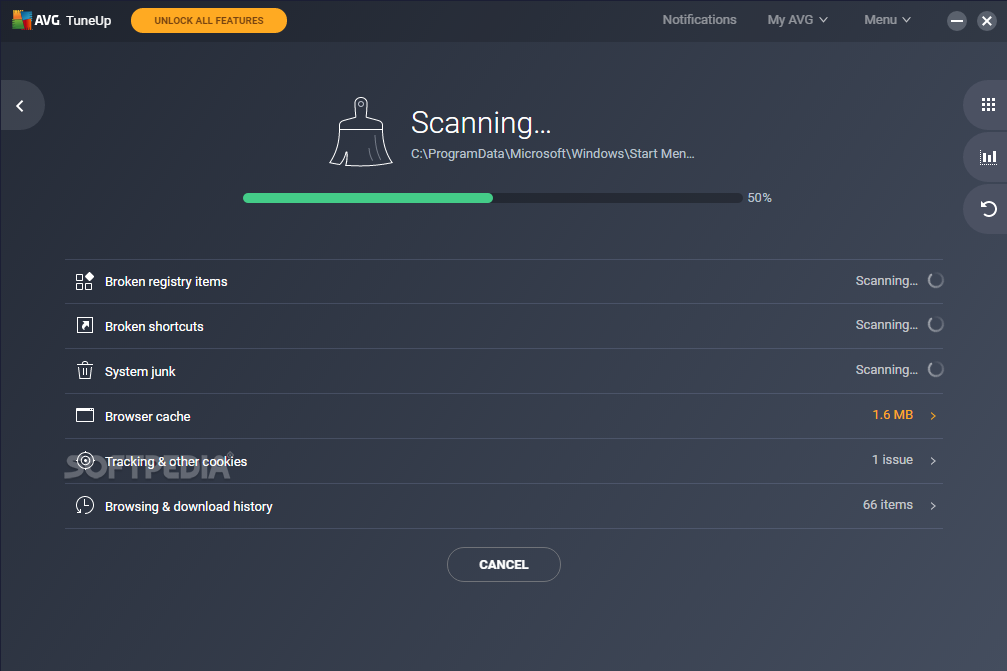Click the System junk scanning spinner
1007x671 pixels.
936,370
